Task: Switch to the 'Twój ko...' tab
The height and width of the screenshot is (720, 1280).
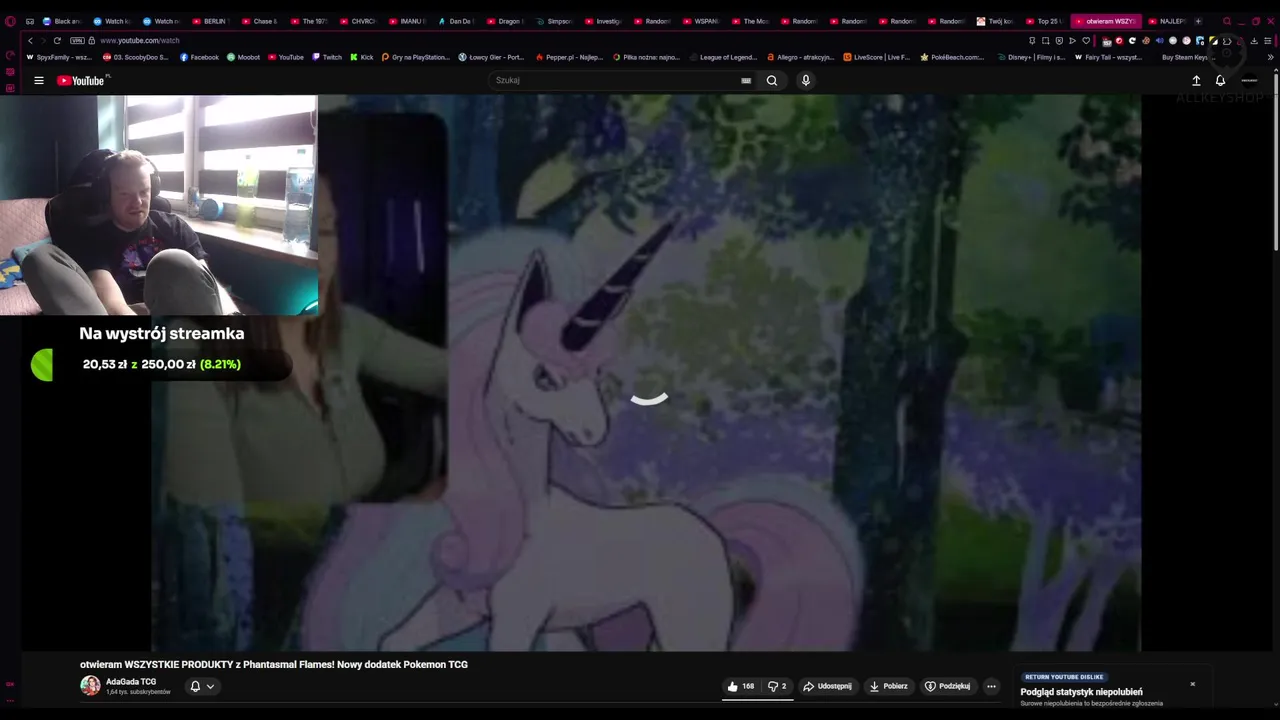Action: [994, 21]
